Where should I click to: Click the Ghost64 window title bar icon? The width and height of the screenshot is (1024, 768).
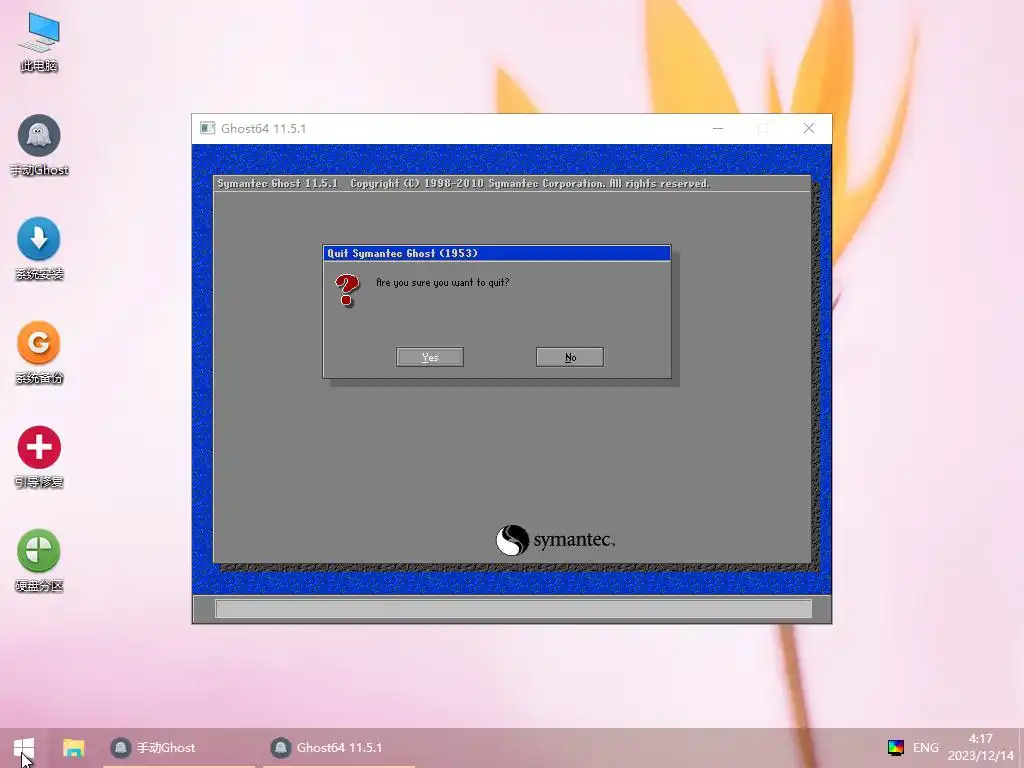pos(208,128)
